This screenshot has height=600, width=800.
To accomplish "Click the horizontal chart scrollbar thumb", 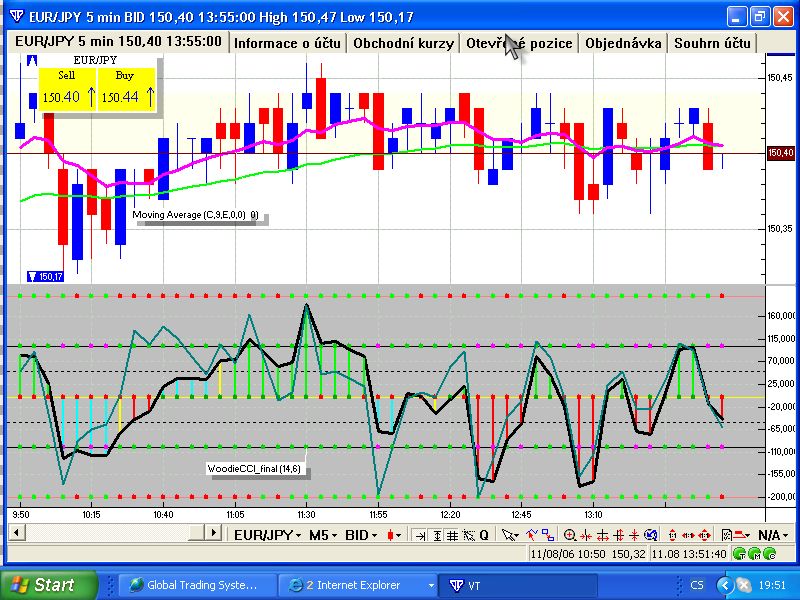I will pyautogui.click(x=197, y=533).
